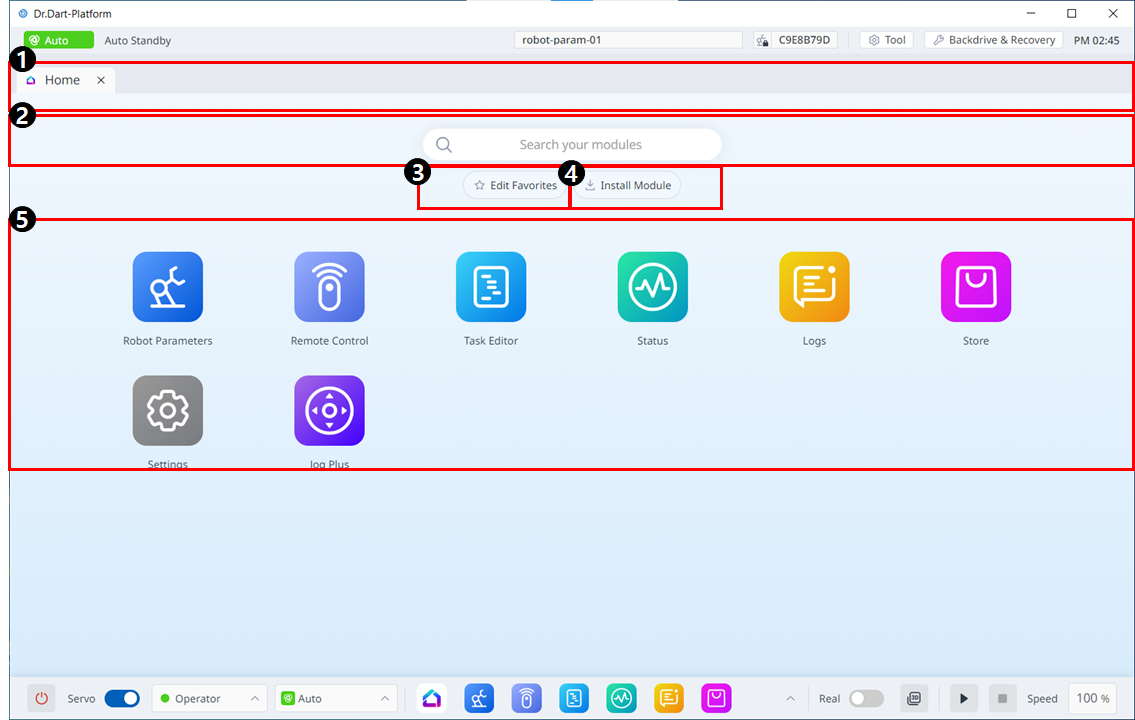
Task: Open the Settings module
Action: click(x=167, y=410)
